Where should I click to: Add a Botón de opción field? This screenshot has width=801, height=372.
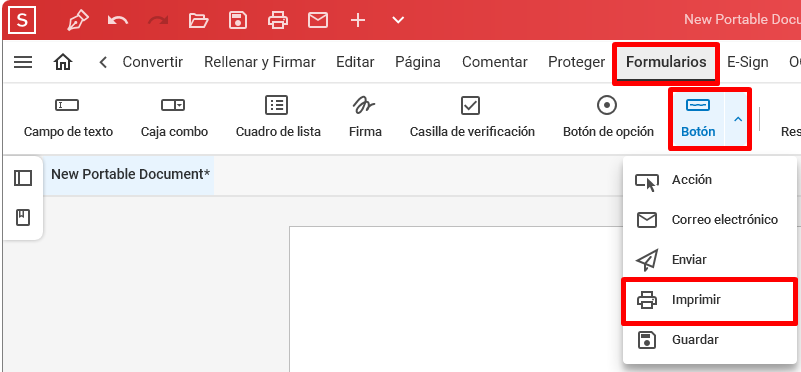[x=608, y=118]
